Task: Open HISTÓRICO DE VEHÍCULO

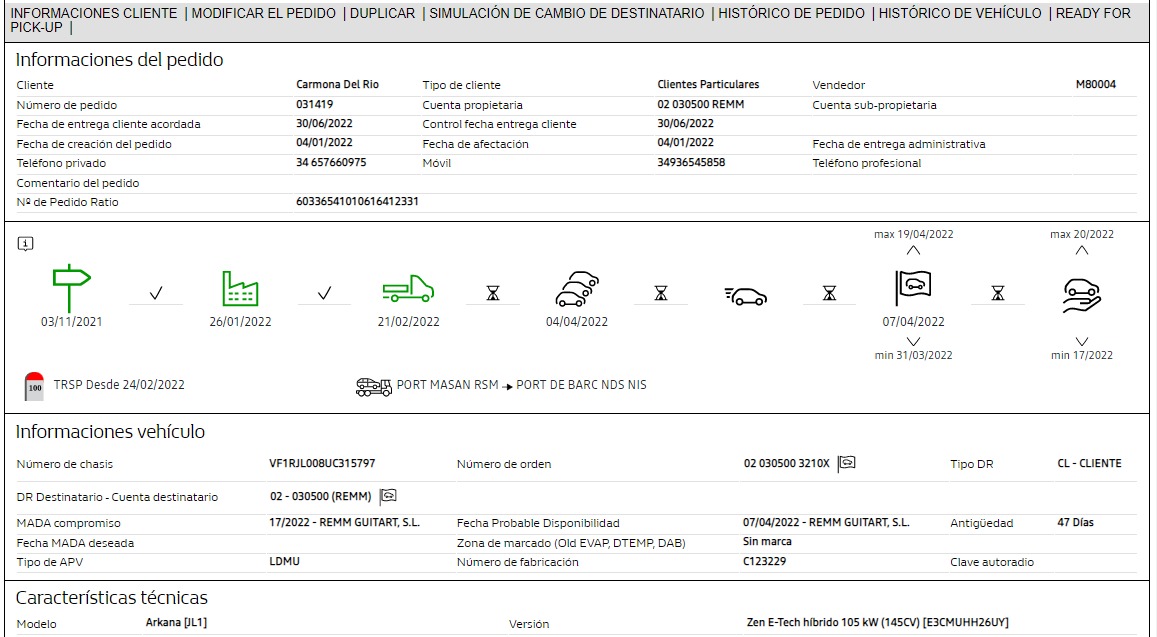Action: pos(960,13)
